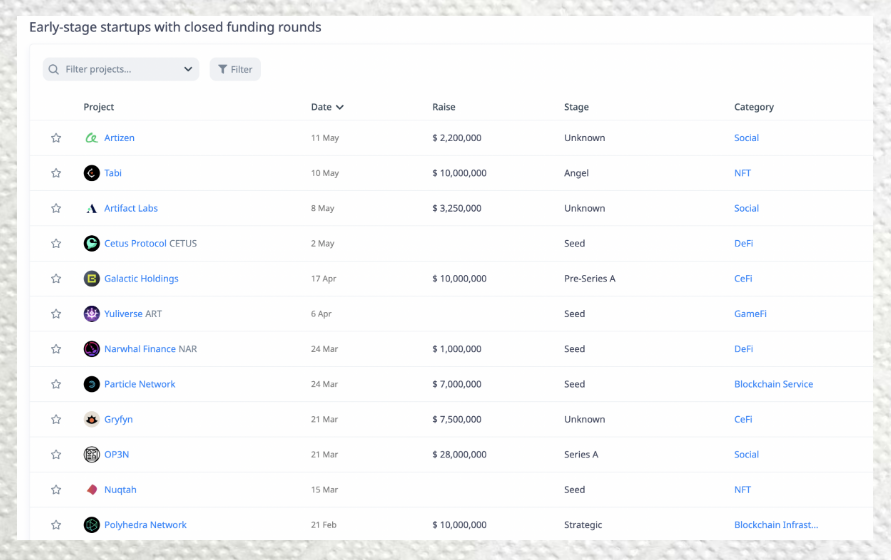891x560 pixels.
Task: Sort by the Date column header
Action: pyautogui.click(x=327, y=107)
